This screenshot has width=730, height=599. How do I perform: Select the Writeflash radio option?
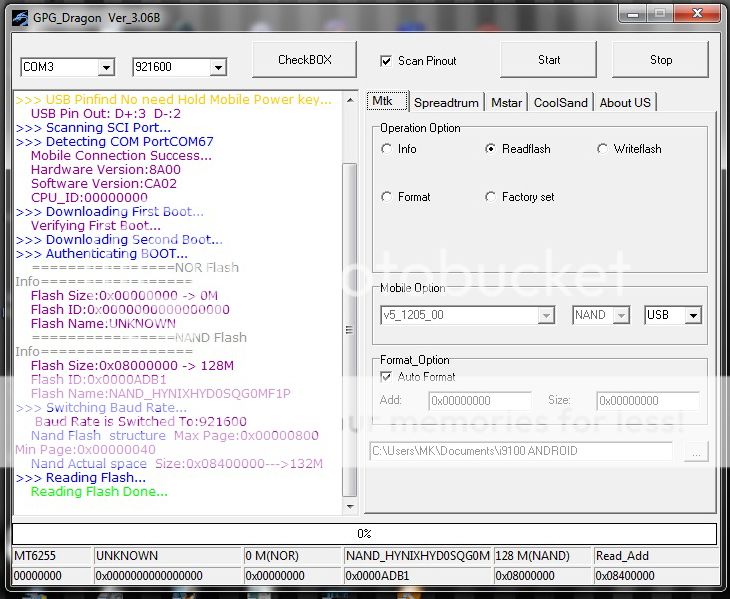coord(602,149)
